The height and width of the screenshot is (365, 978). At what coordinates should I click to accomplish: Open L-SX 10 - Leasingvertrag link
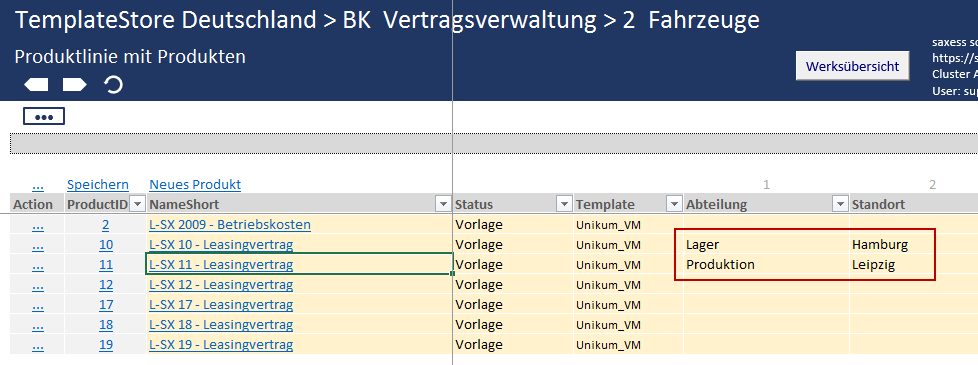point(221,245)
